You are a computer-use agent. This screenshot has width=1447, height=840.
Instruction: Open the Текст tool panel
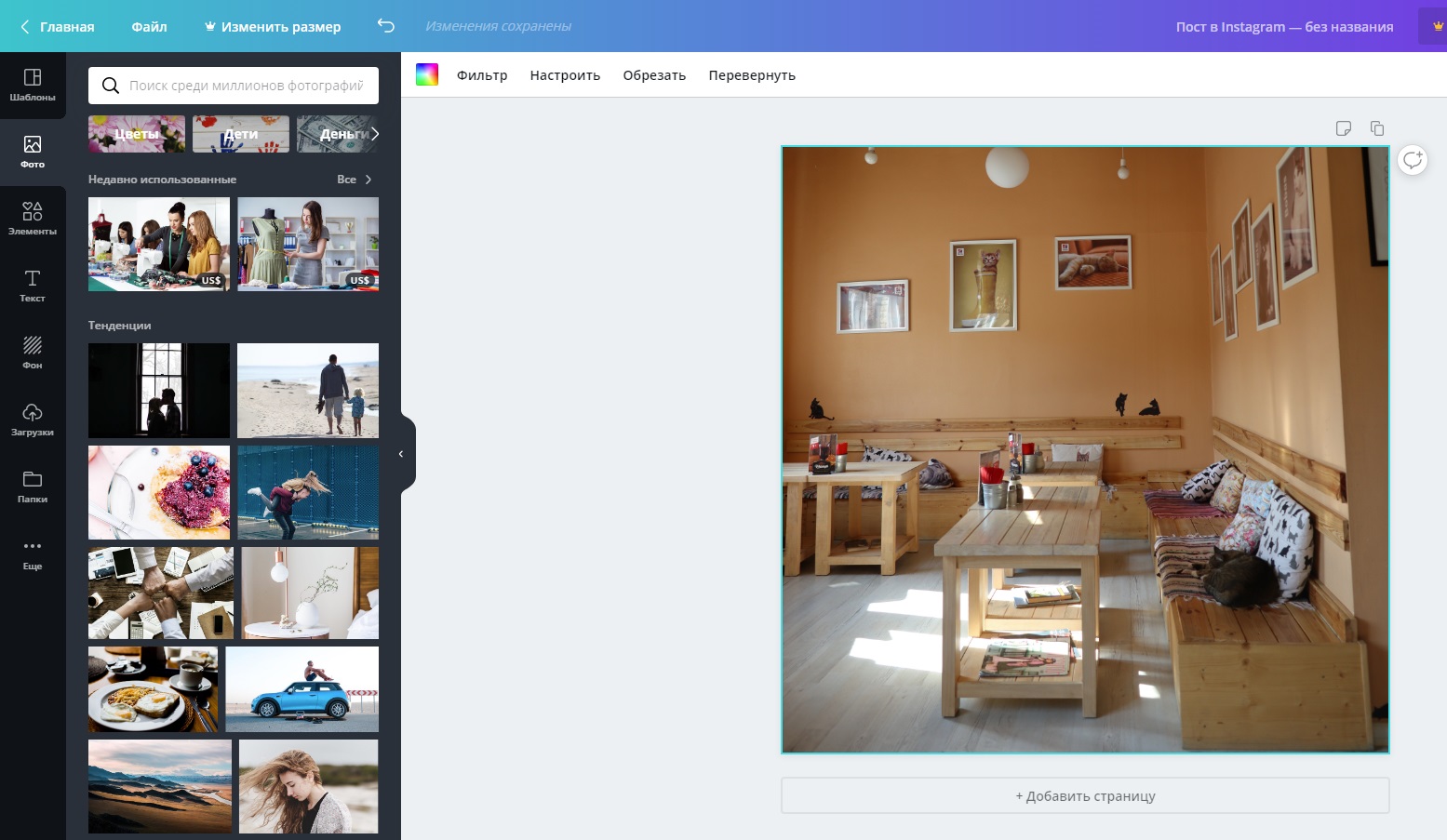pyautogui.click(x=33, y=286)
